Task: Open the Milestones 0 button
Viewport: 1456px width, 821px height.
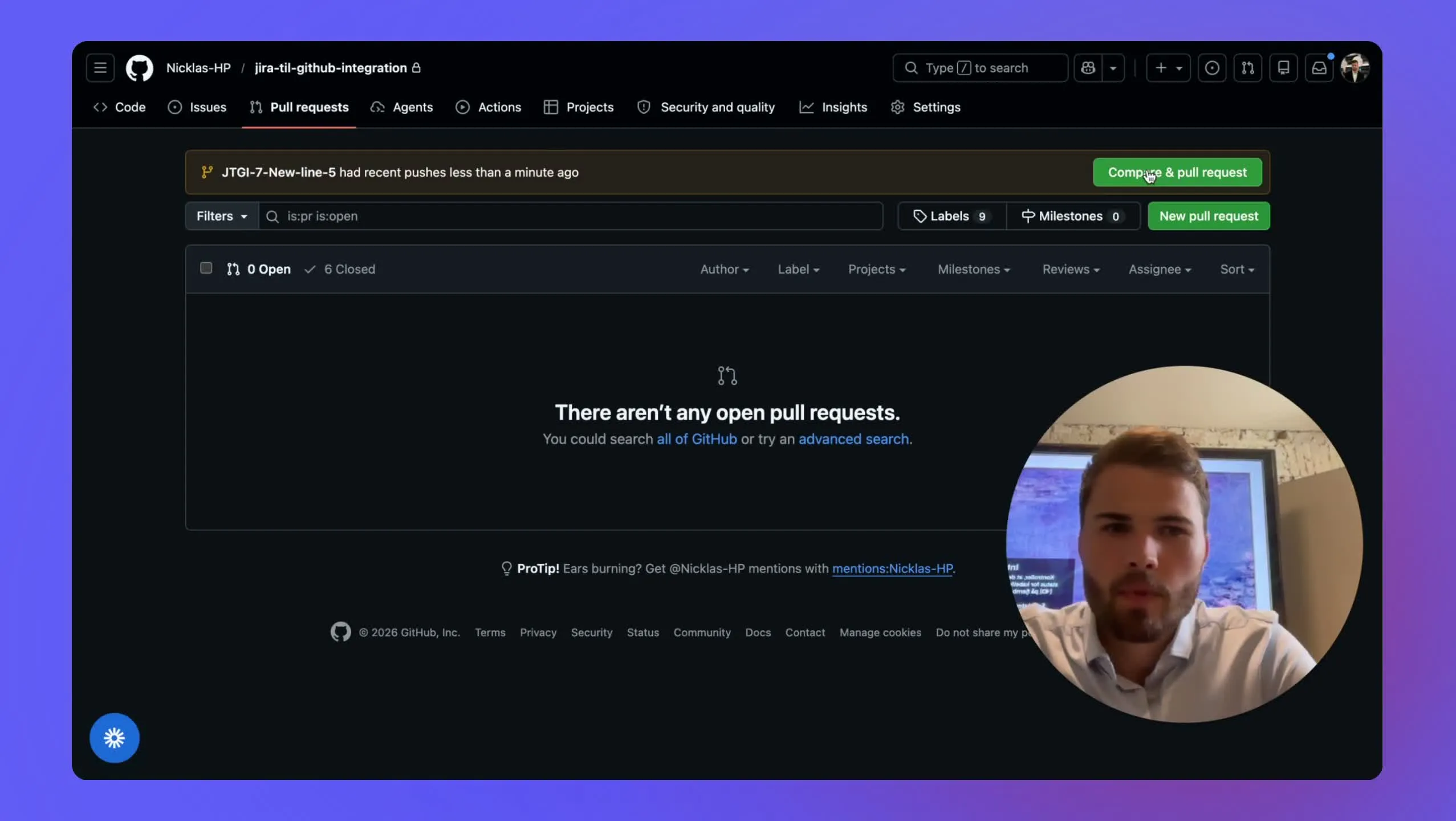Action: (1073, 216)
